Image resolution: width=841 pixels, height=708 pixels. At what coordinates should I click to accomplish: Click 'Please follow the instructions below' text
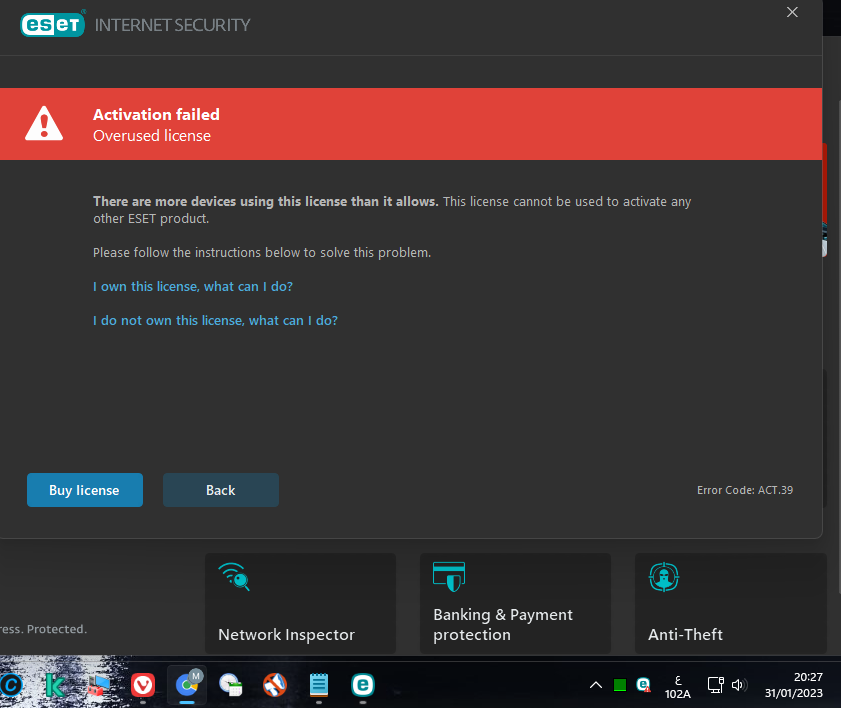tap(262, 252)
